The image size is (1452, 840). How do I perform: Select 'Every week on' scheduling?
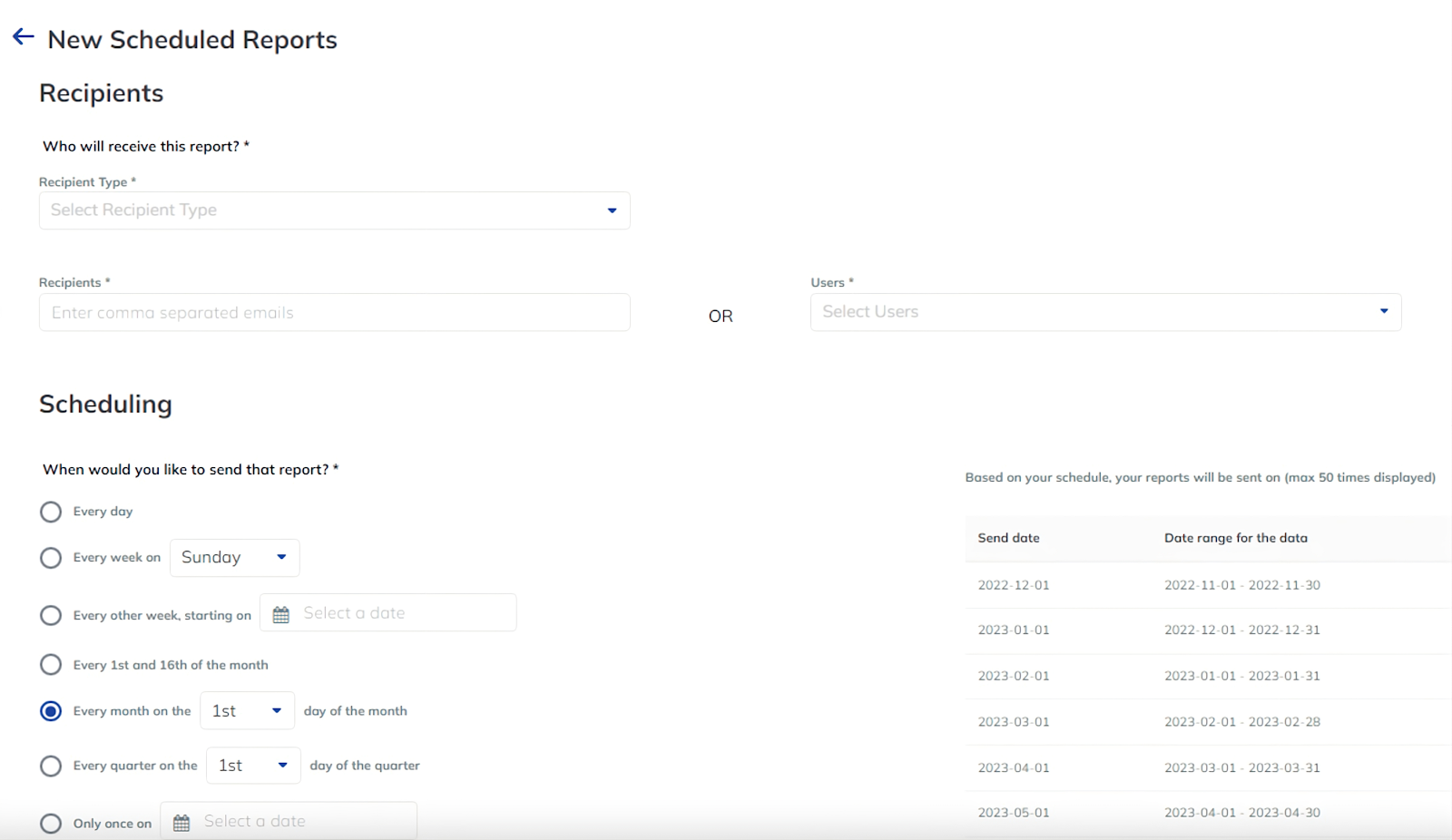pyautogui.click(x=51, y=557)
